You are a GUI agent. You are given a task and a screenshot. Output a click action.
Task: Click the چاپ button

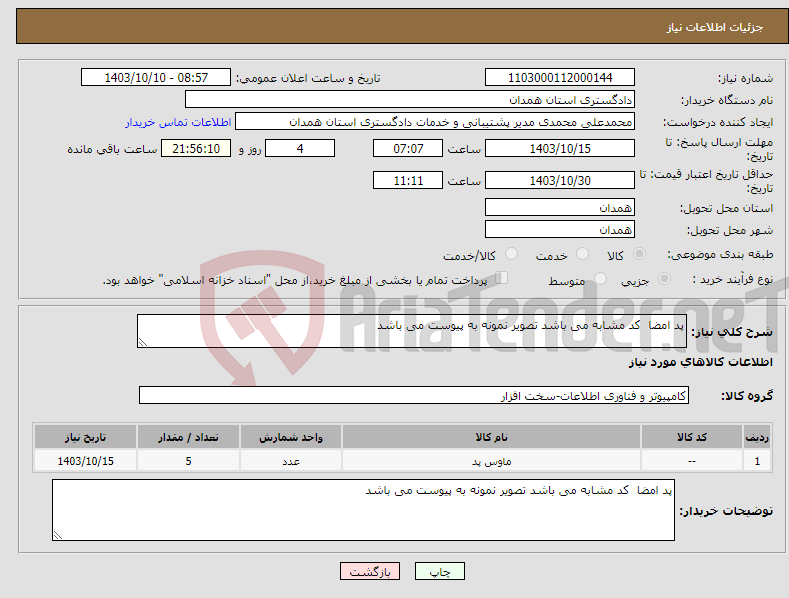point(440,571)
